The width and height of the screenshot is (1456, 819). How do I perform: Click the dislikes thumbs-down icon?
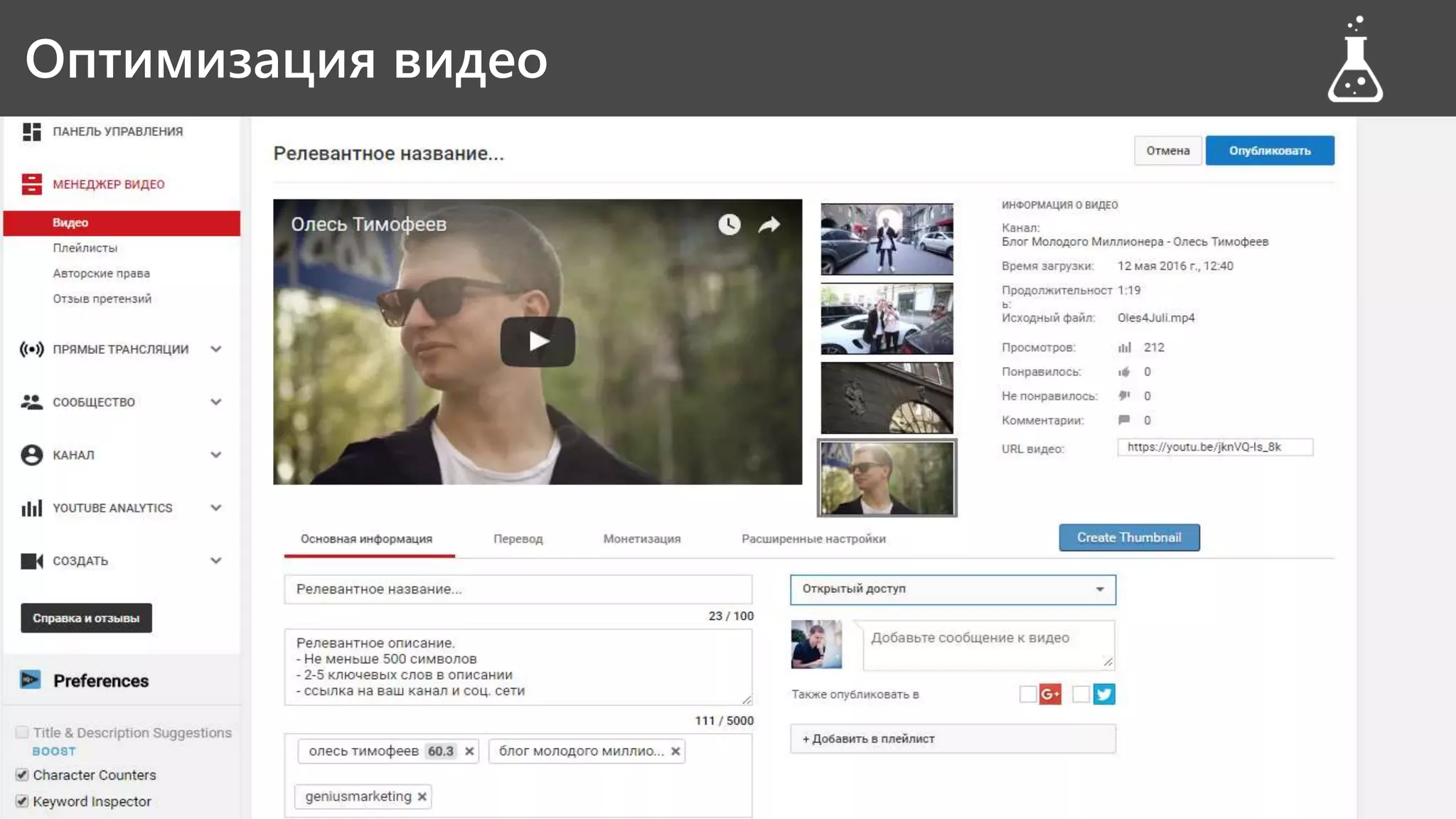1124,396
